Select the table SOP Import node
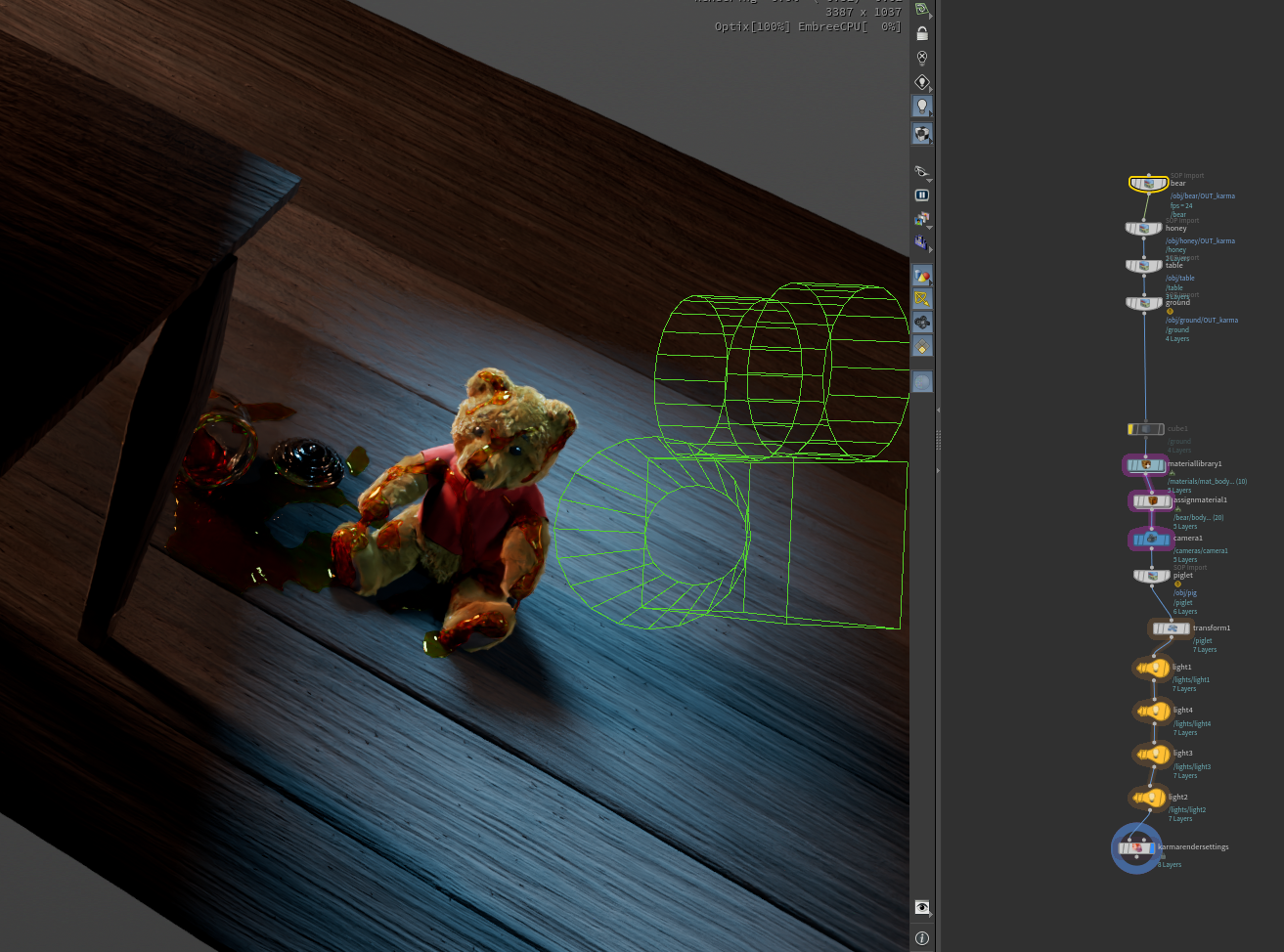Screen dimensions: 1284x952 click(1144, 266)
